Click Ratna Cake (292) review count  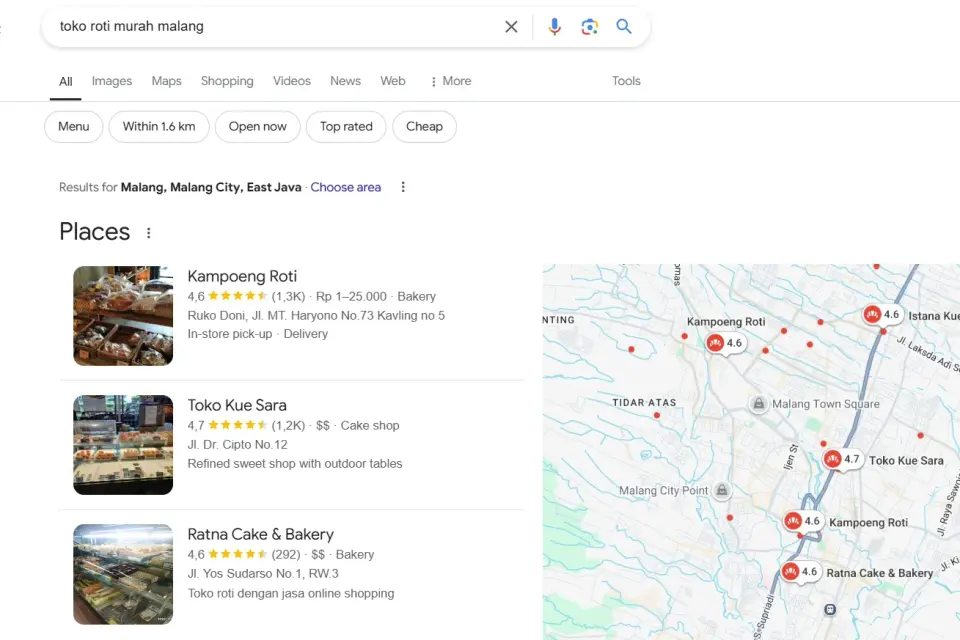pyautogui.click(x=286, y=555)
